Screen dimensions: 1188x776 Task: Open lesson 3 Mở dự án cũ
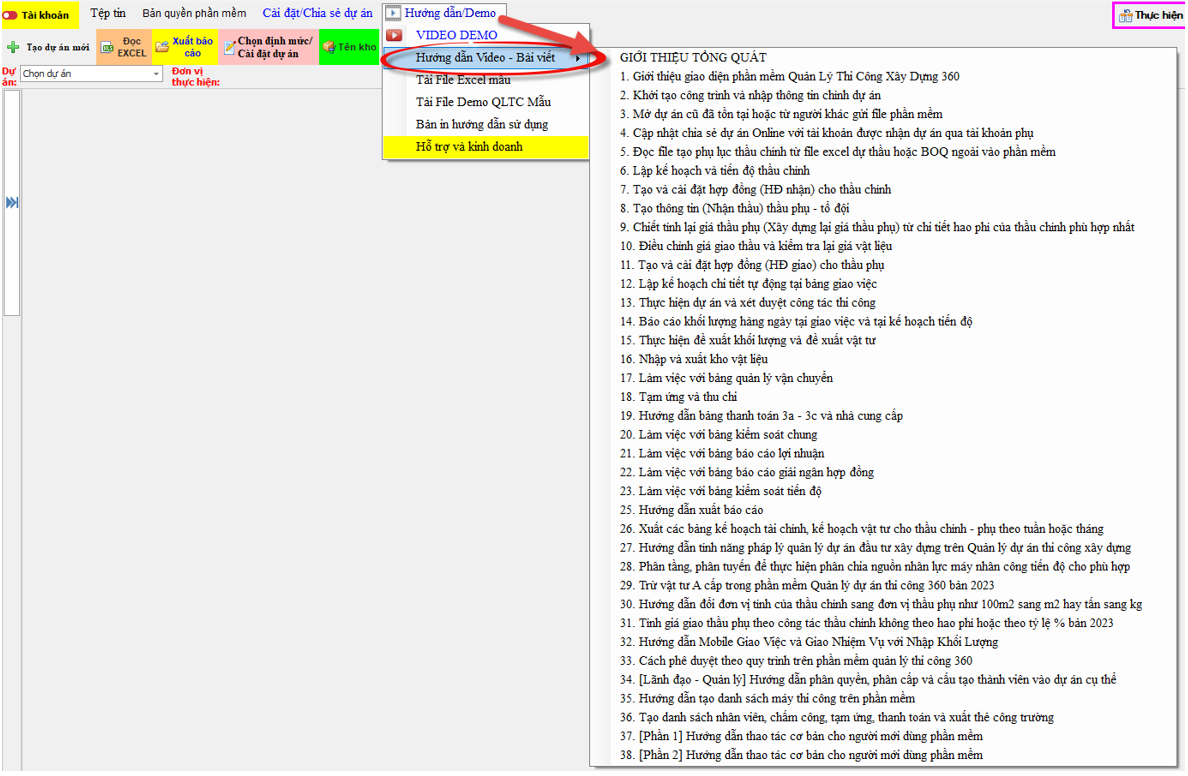coord(781,114)
